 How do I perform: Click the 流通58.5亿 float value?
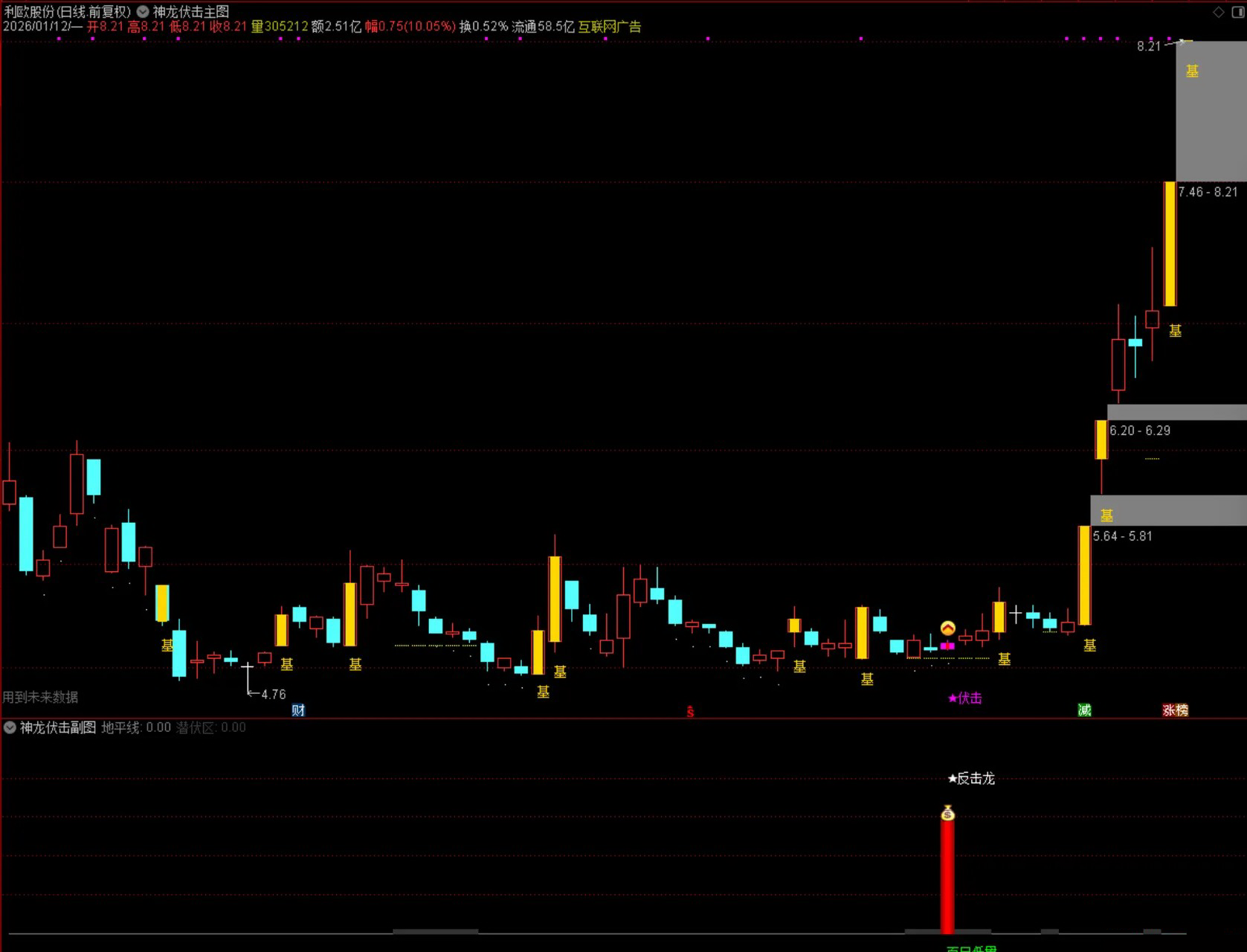pyautogui.click(x=544, y=27)
